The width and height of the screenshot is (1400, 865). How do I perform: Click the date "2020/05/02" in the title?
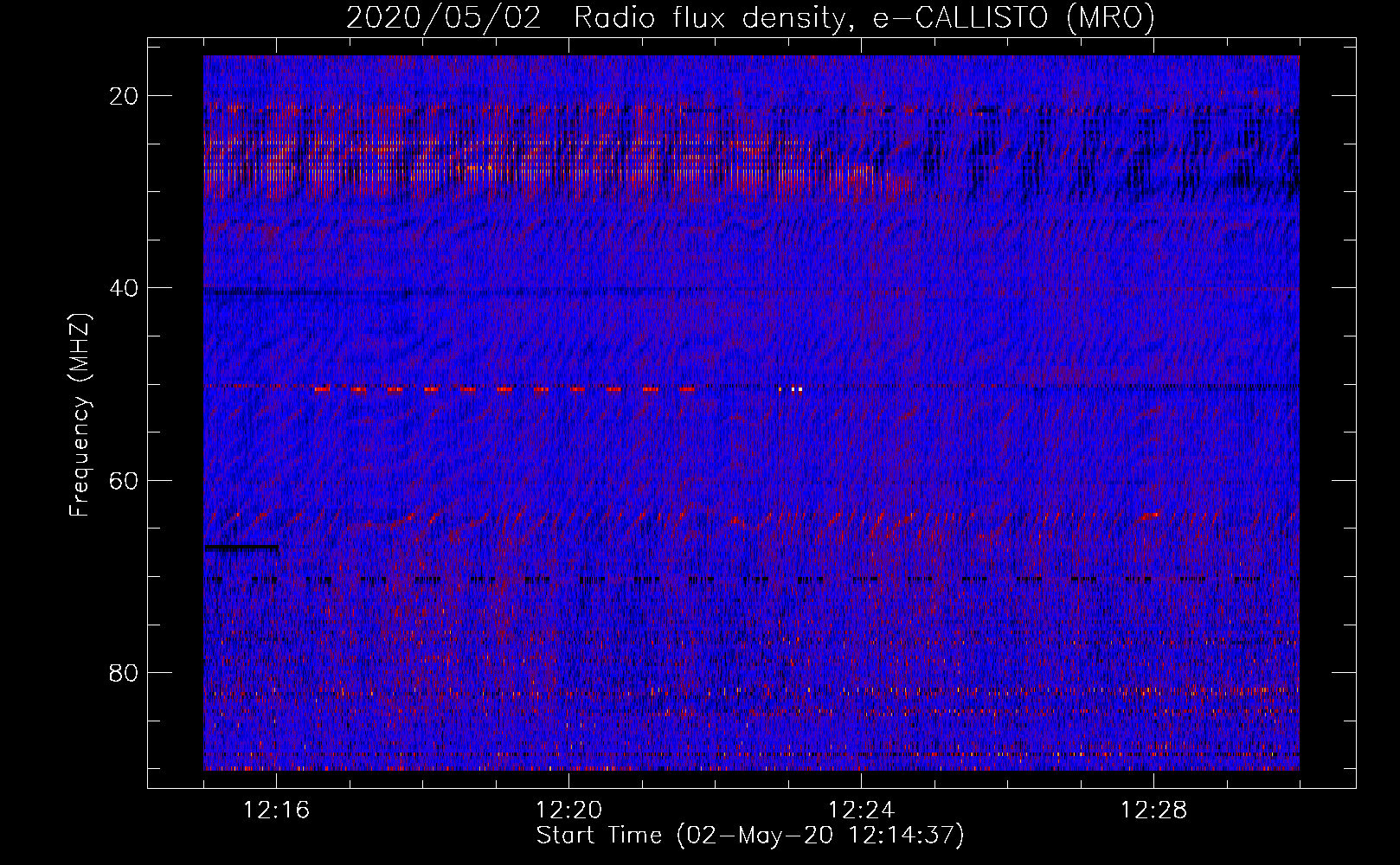(444, 18)
